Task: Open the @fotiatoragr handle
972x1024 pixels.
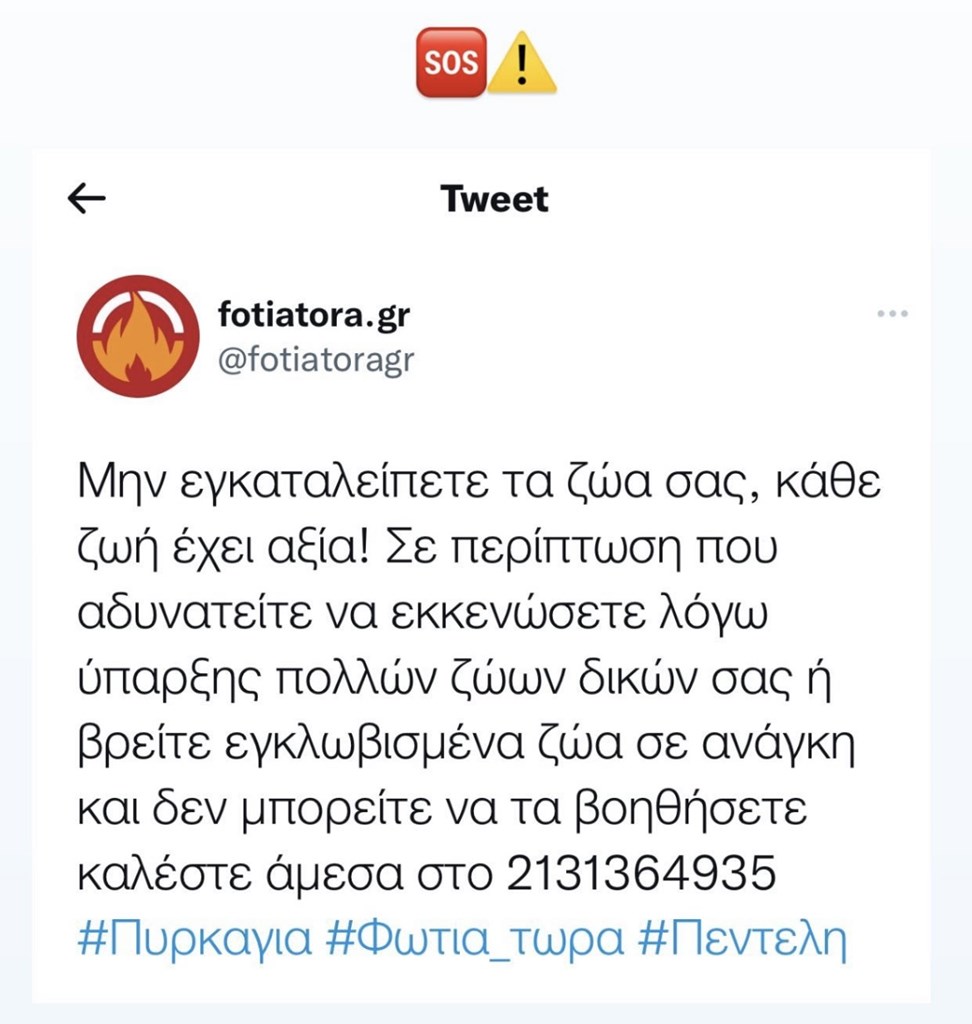Action: pos(316,359)
